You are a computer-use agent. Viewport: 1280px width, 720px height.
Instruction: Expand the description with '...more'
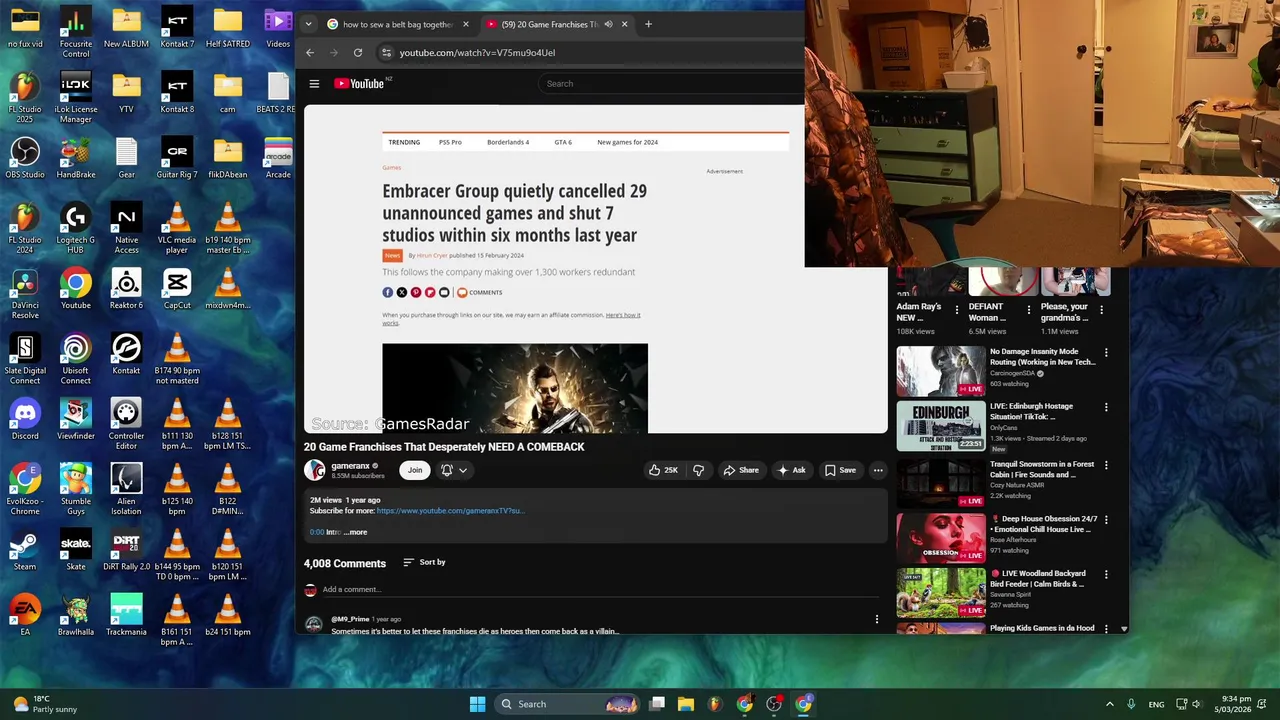(356, 532)
